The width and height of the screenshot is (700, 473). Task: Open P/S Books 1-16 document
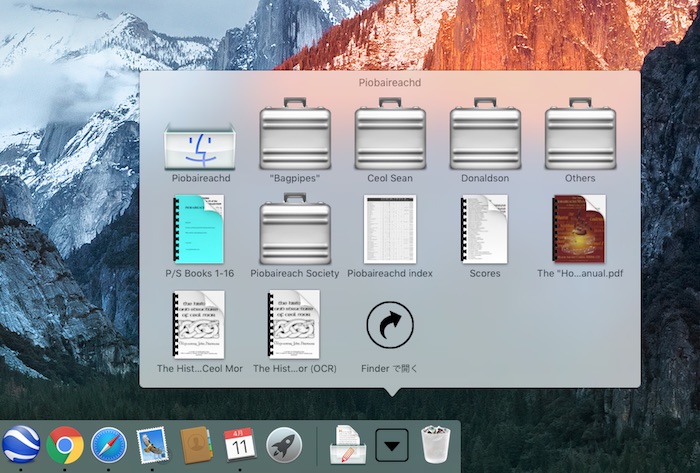(200, 229)
